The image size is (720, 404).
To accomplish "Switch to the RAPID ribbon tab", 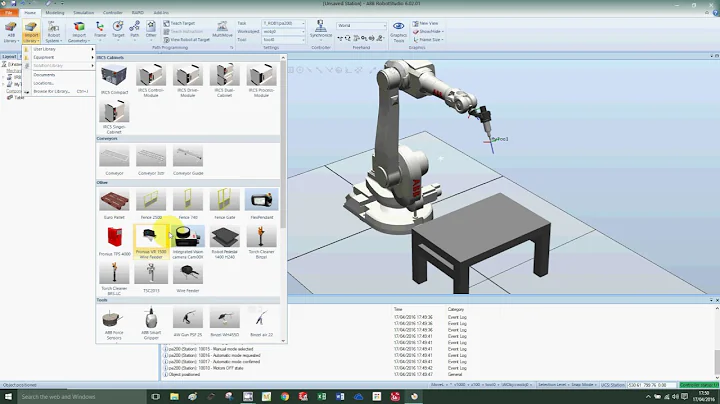I will 137,12.
